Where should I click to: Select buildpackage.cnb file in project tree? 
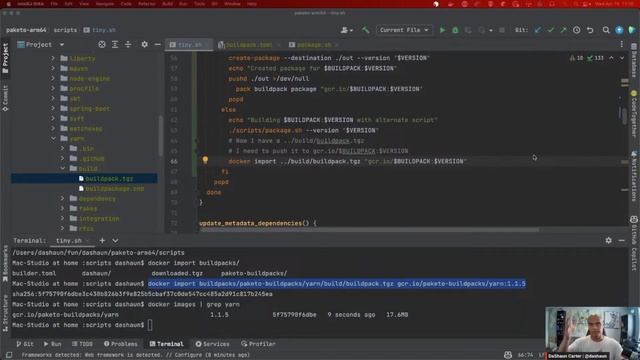(111, 189)
